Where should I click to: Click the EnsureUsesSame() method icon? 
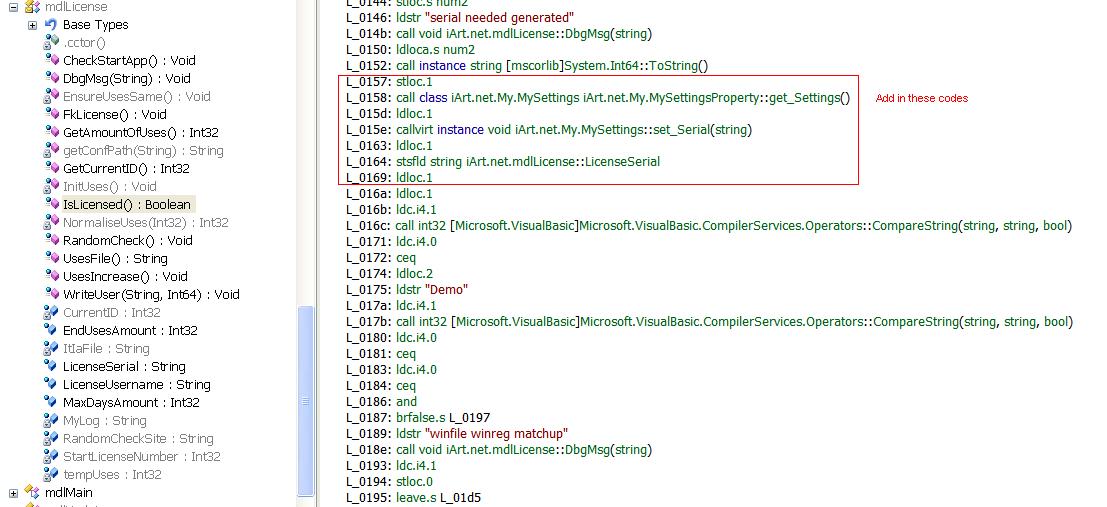click(x=51, y=96)
